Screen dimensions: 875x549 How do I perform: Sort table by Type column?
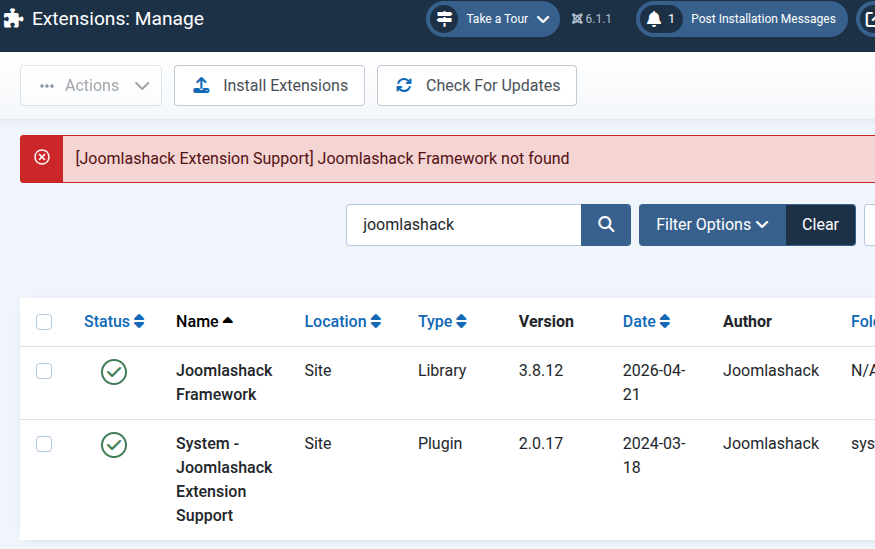click(443, 321)
